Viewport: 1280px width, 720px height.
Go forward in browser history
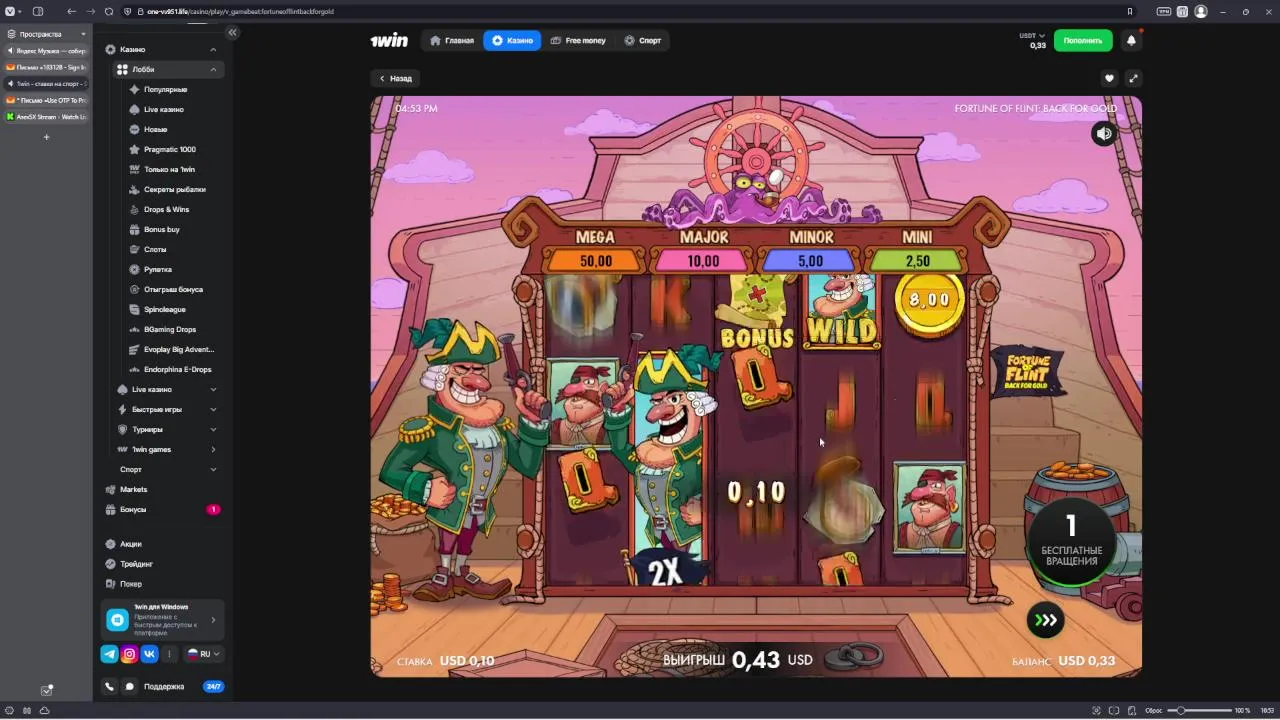click(x=90, y=11)
